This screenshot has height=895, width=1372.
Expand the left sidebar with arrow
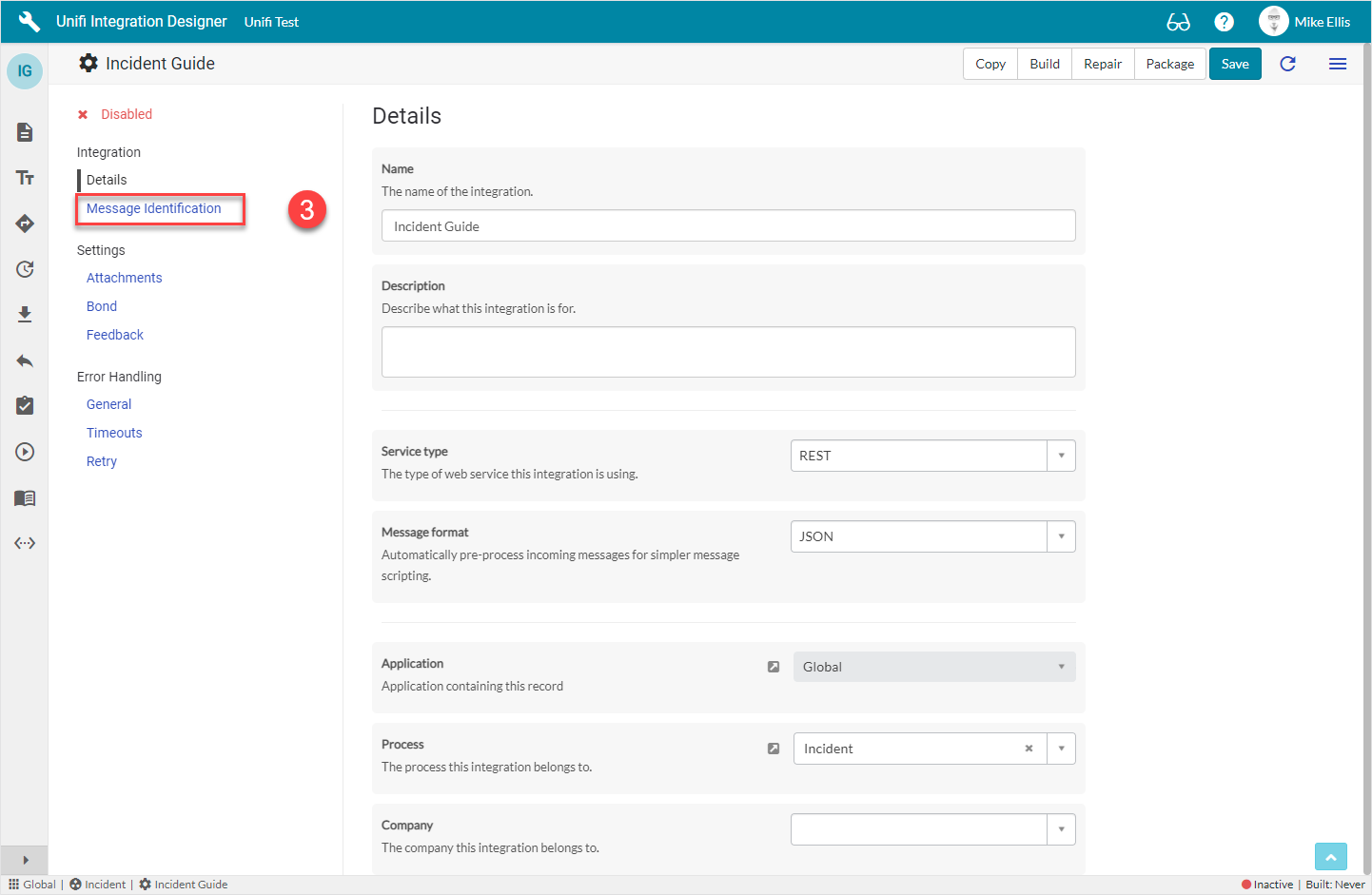click(25, 860)
